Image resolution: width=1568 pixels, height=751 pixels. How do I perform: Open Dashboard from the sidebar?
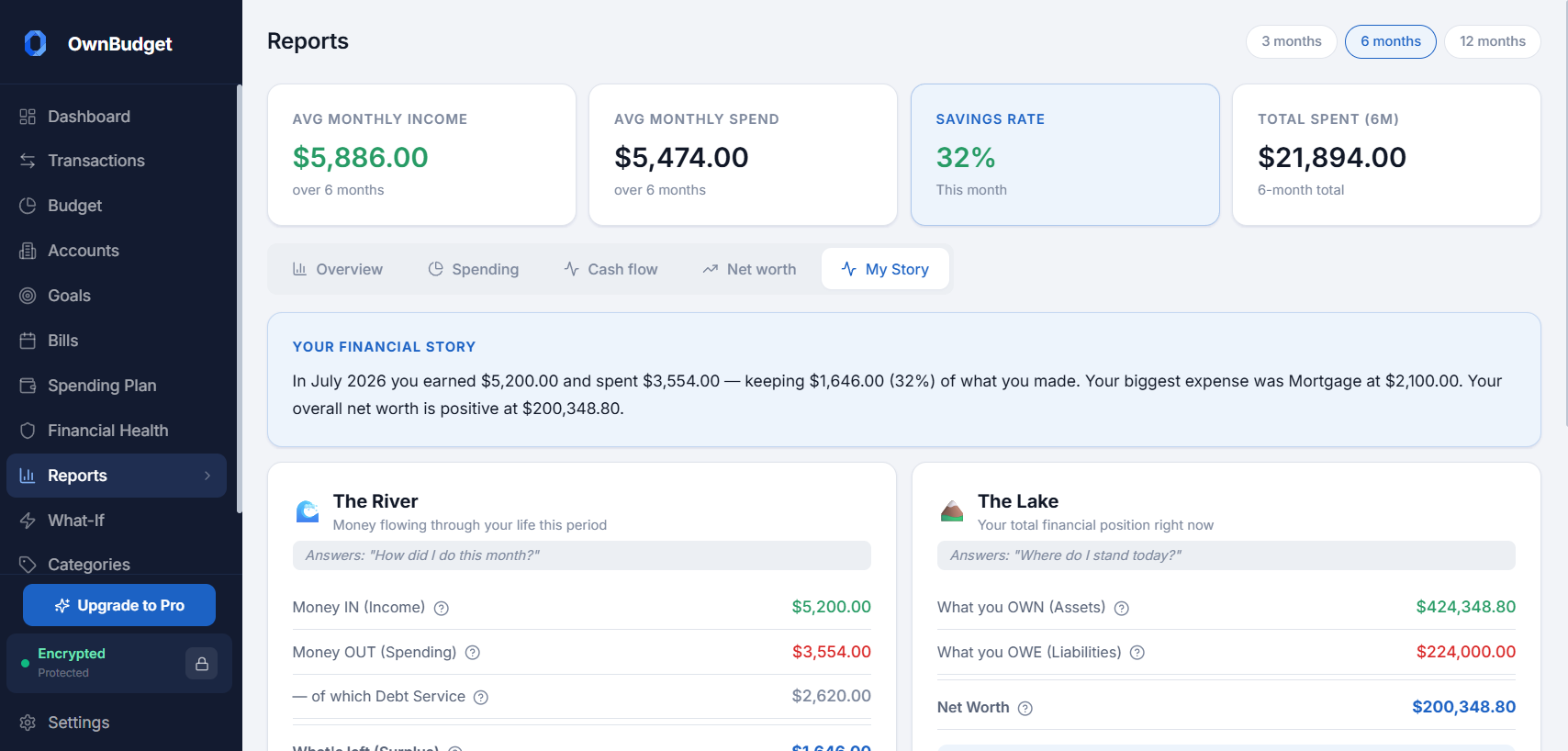(x=117, y=117)
